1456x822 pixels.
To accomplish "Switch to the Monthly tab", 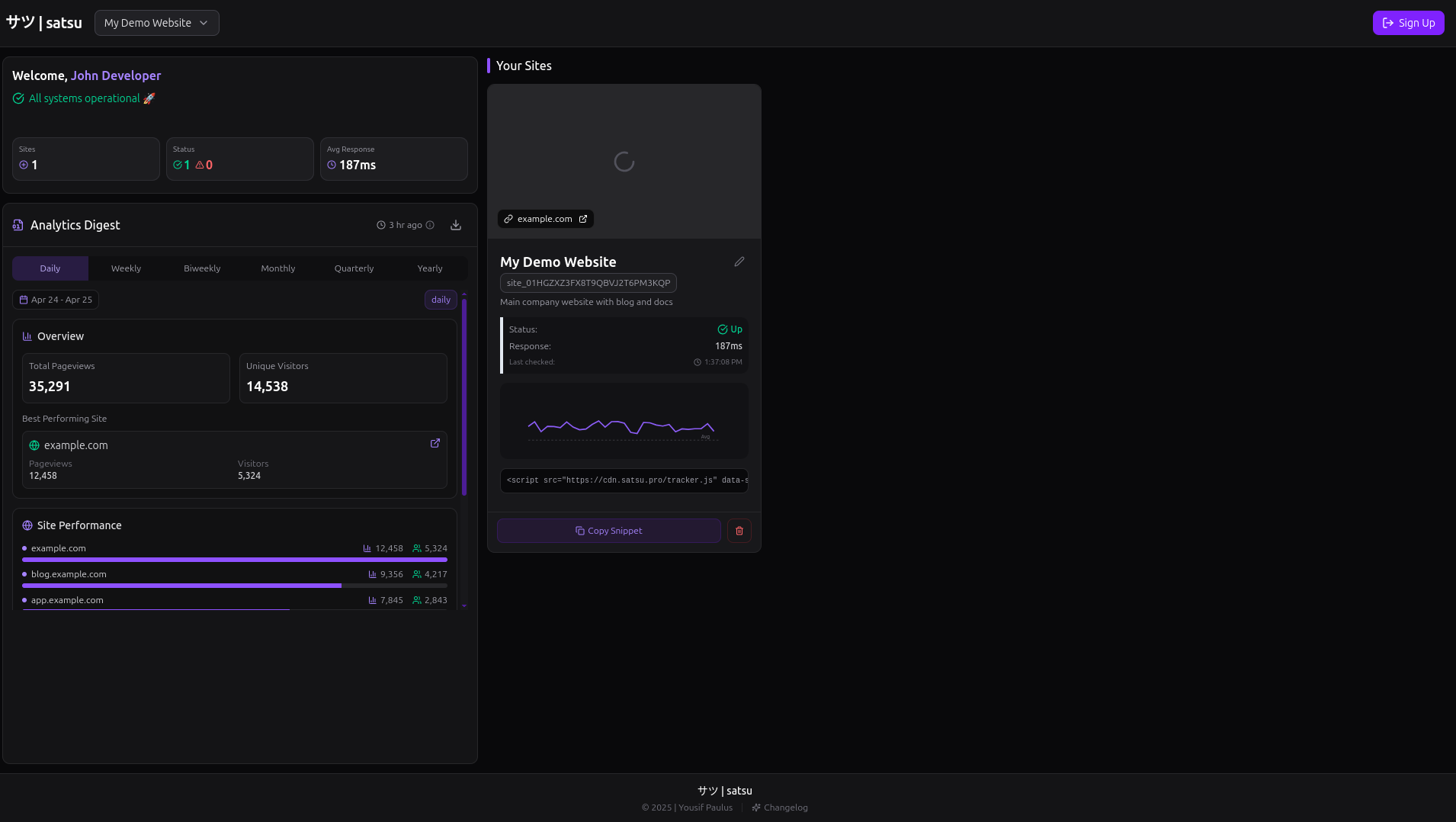I will coord(278,268).
